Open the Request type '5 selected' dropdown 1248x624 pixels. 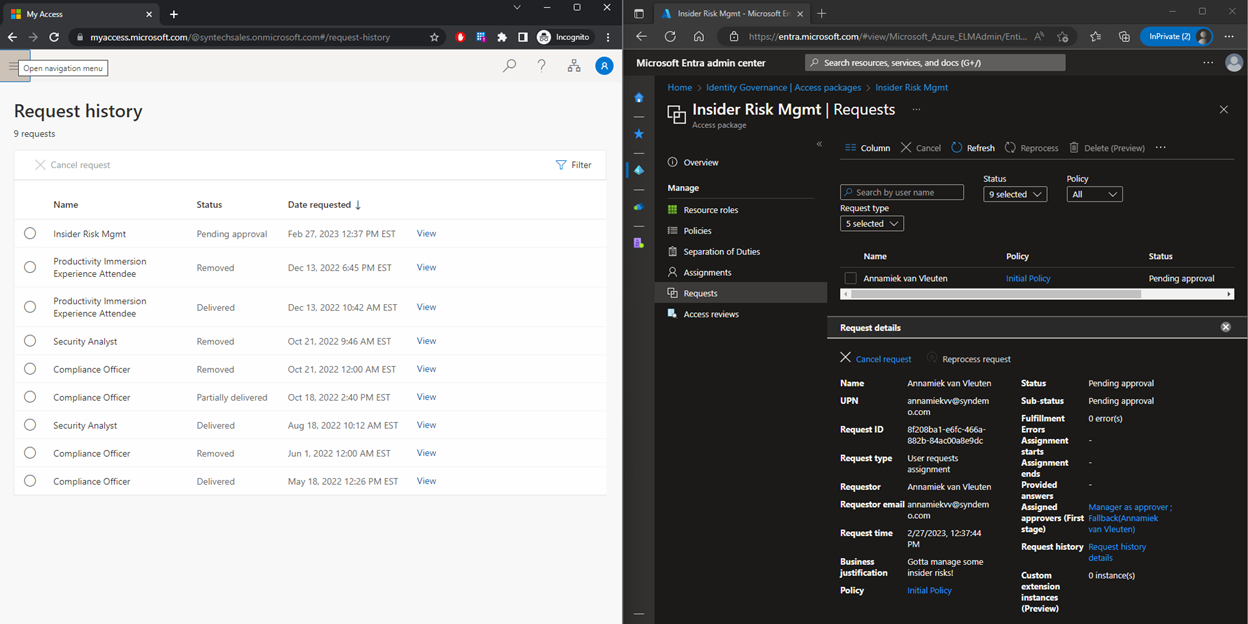(872, 223)
